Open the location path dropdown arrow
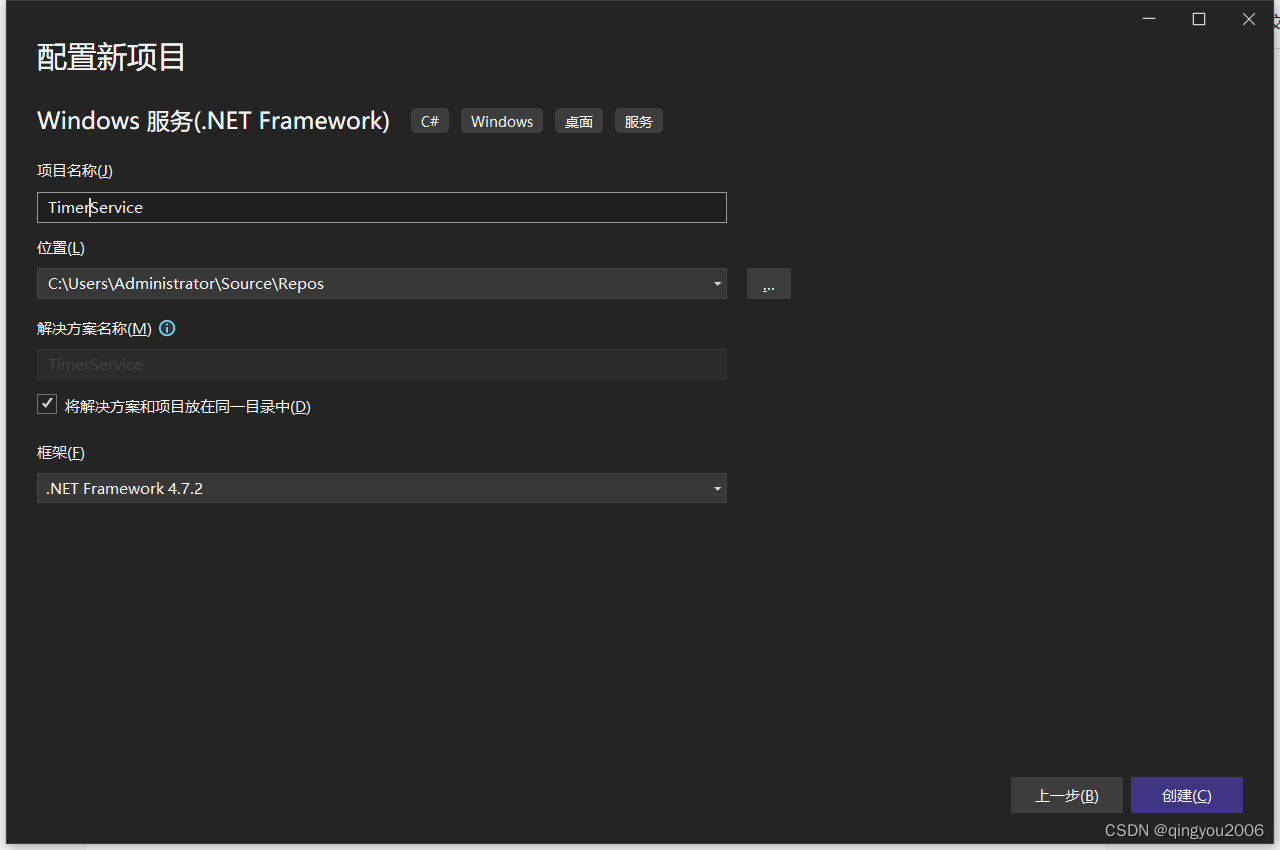Screen dimensions: 1280x850 (x=717, y=284)
